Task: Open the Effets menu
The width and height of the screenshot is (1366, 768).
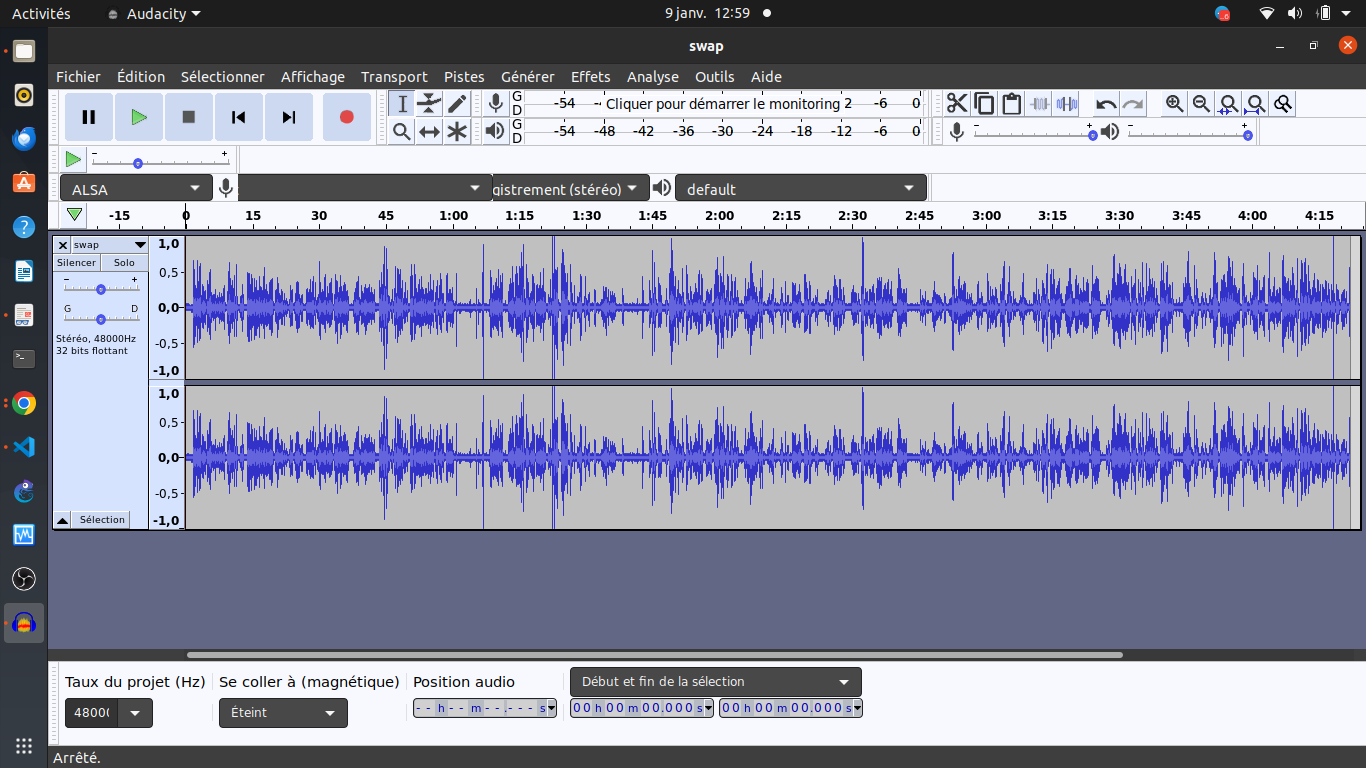Action: tap(591, 77)
